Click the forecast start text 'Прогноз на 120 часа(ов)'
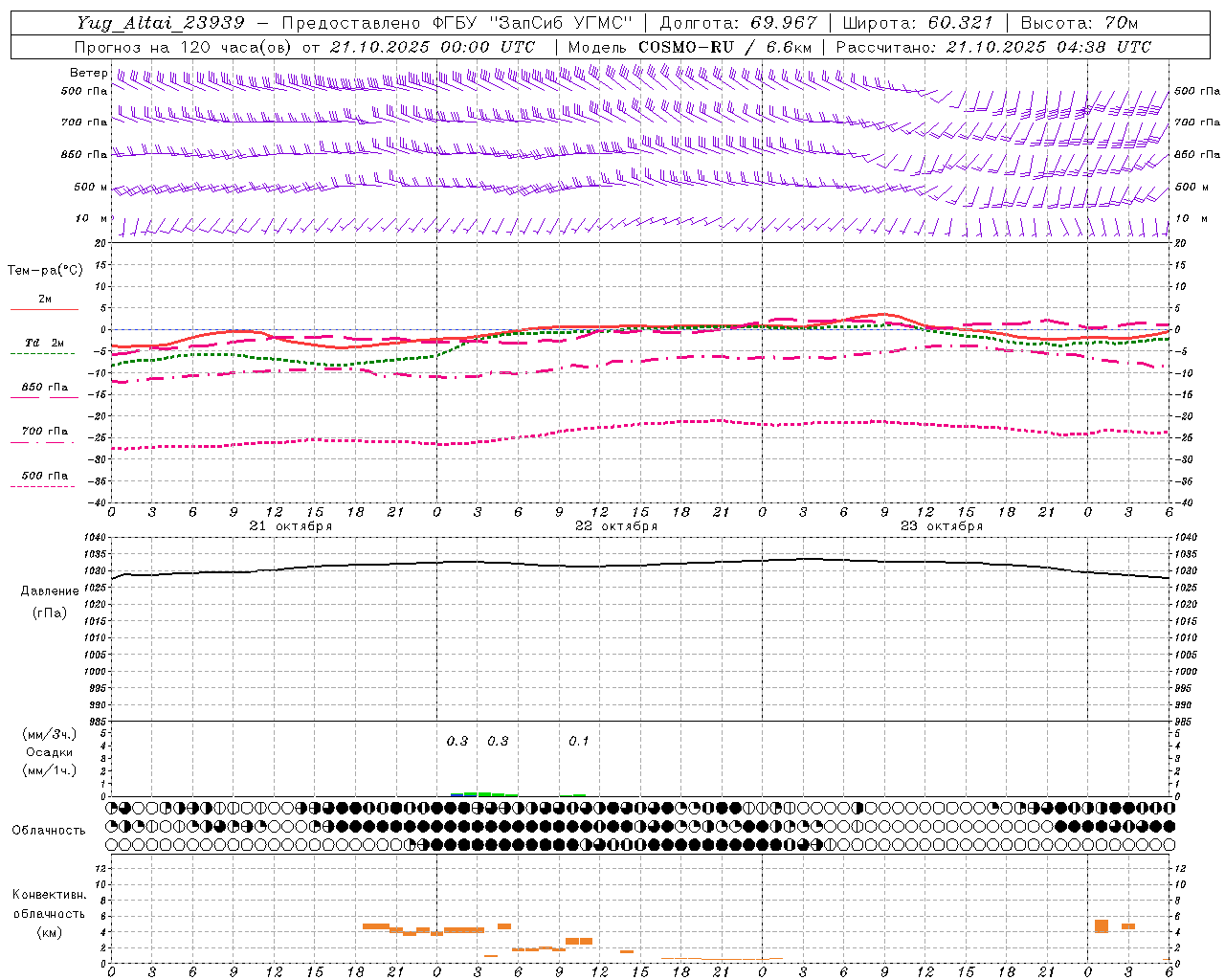This screenshot has height=980, width=1225. click(x=185, y=47)
